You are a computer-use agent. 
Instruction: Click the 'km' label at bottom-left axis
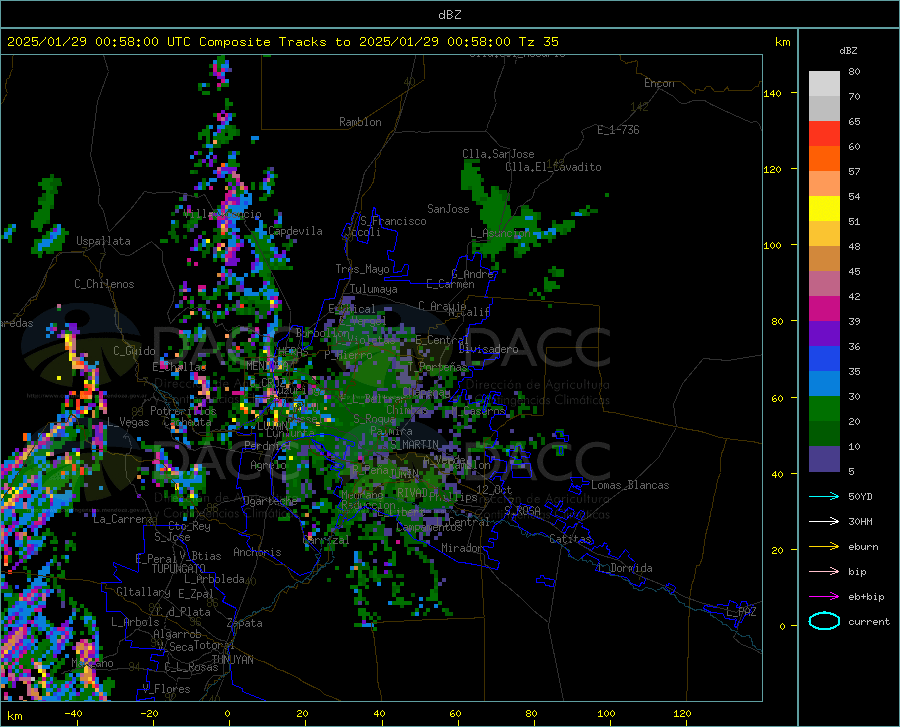click(14, 716)
